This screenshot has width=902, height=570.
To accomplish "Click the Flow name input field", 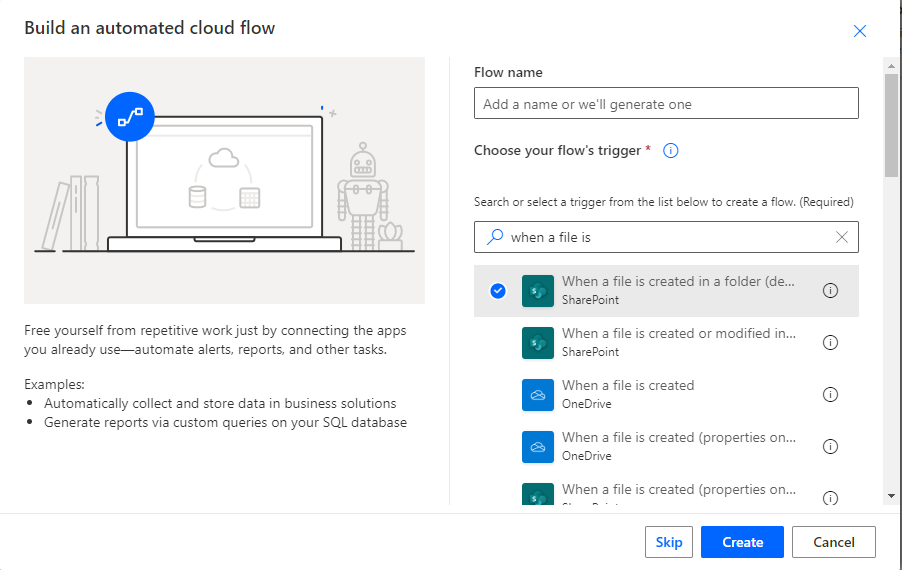I will click(x=666, y=104).
